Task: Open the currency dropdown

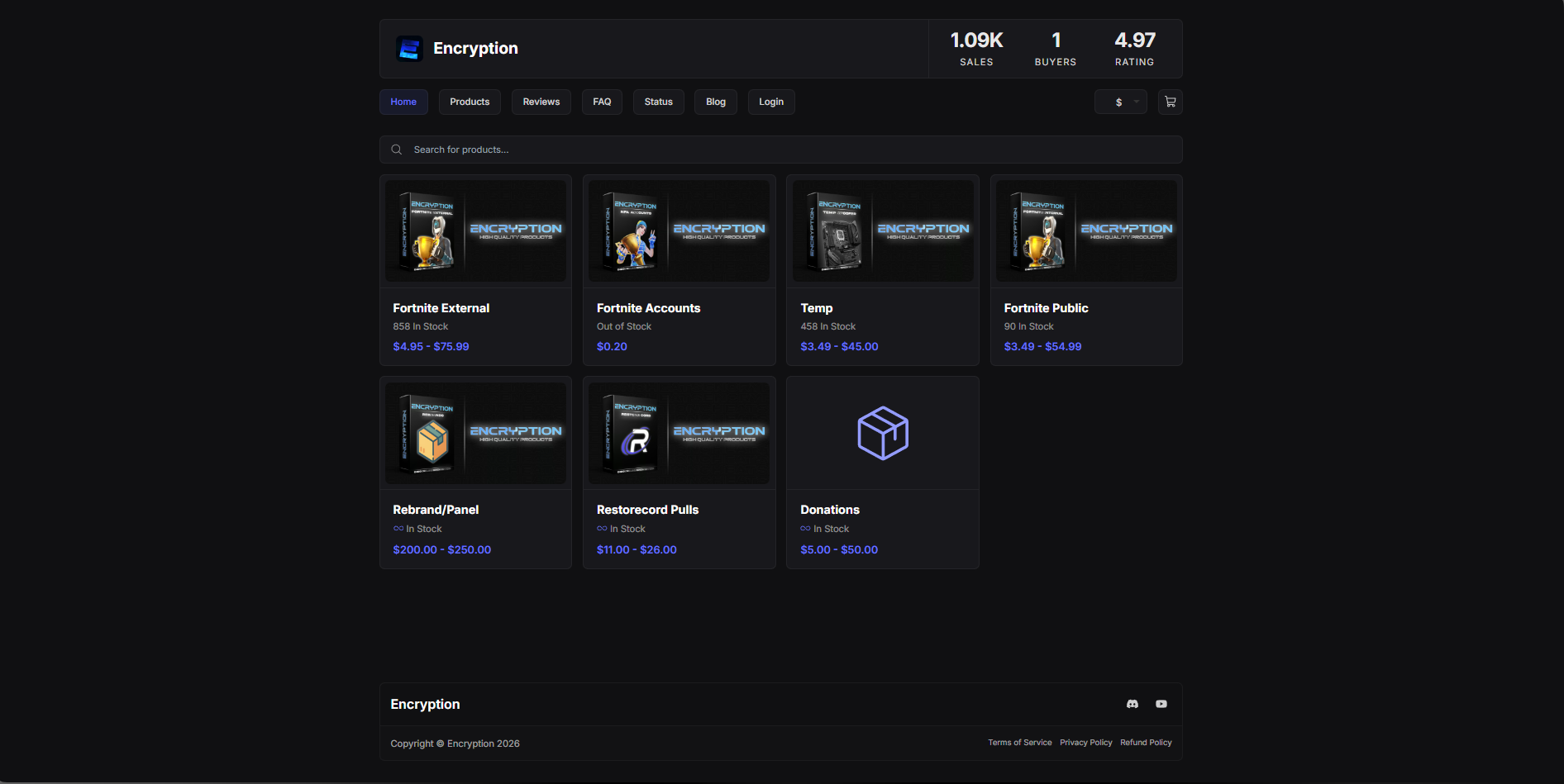Action: (x=1120, y=102)
